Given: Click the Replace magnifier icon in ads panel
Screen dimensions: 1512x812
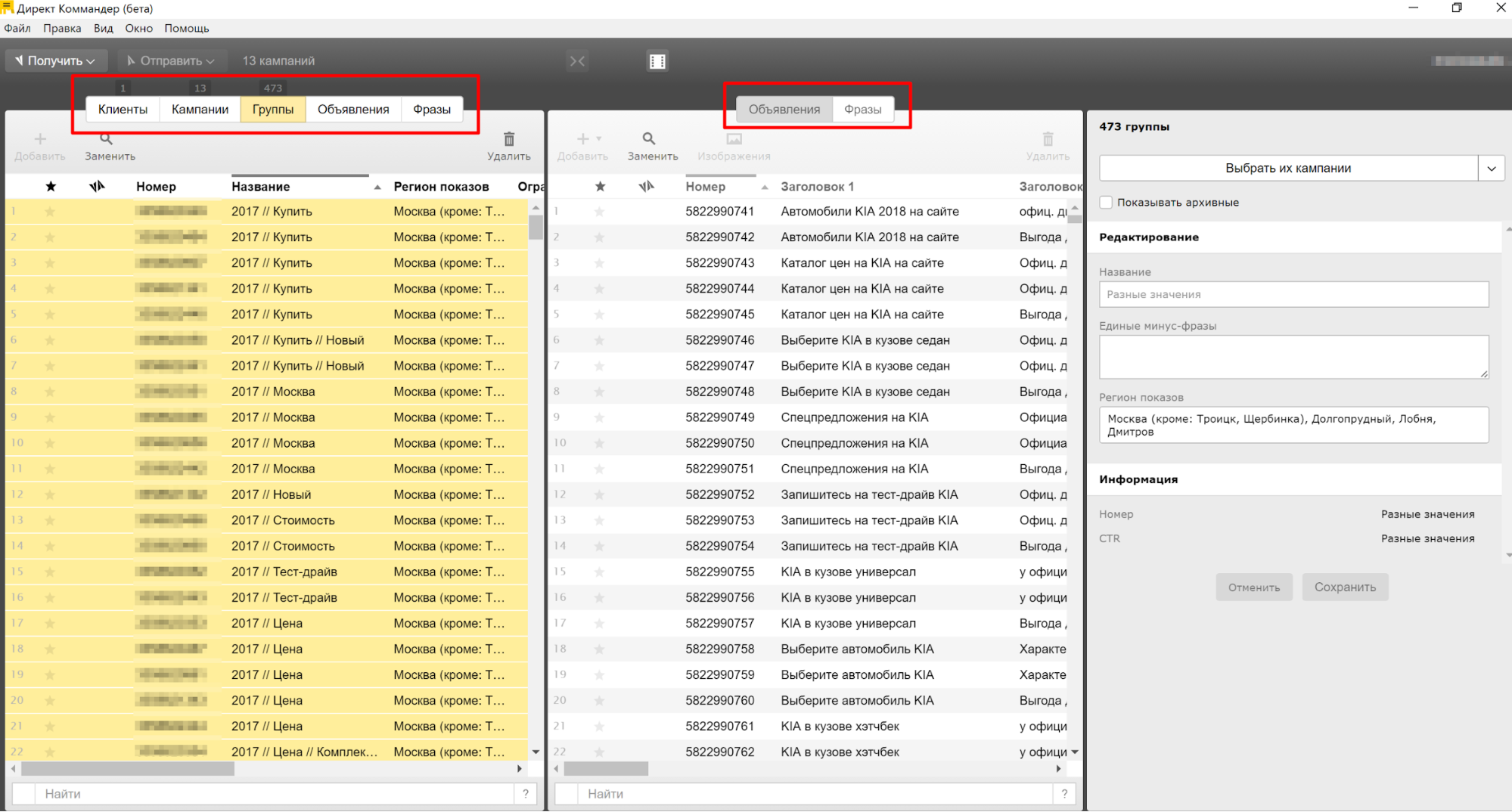Looking at the screenshot, I should tap(649, 139).
